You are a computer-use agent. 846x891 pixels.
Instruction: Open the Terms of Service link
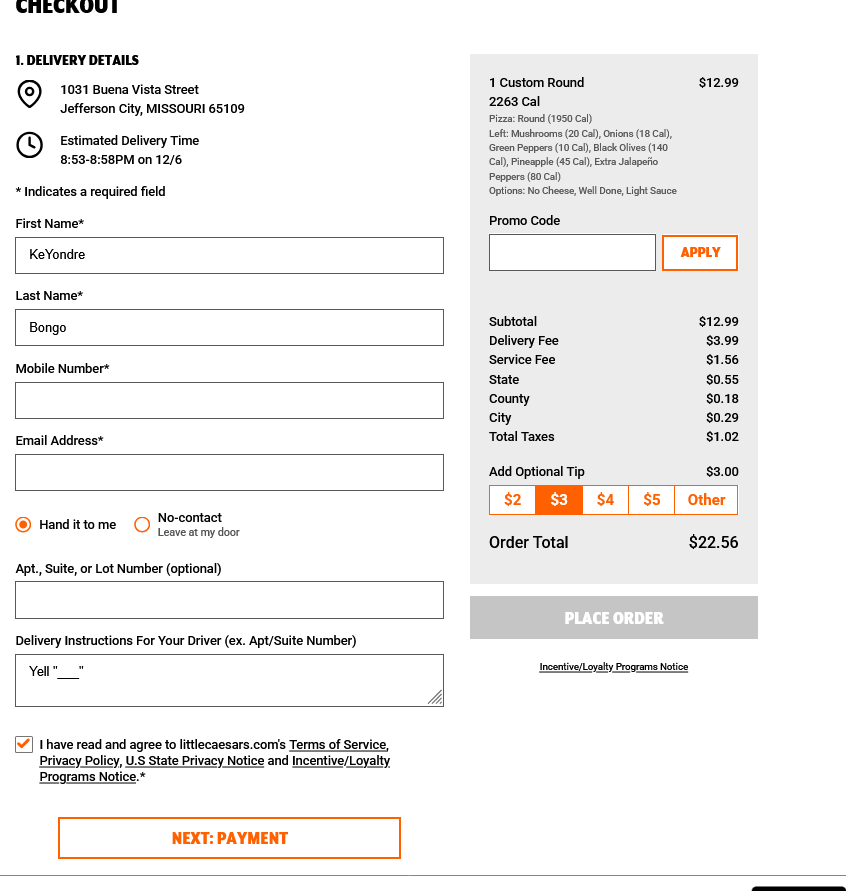(x=337, y=745)
